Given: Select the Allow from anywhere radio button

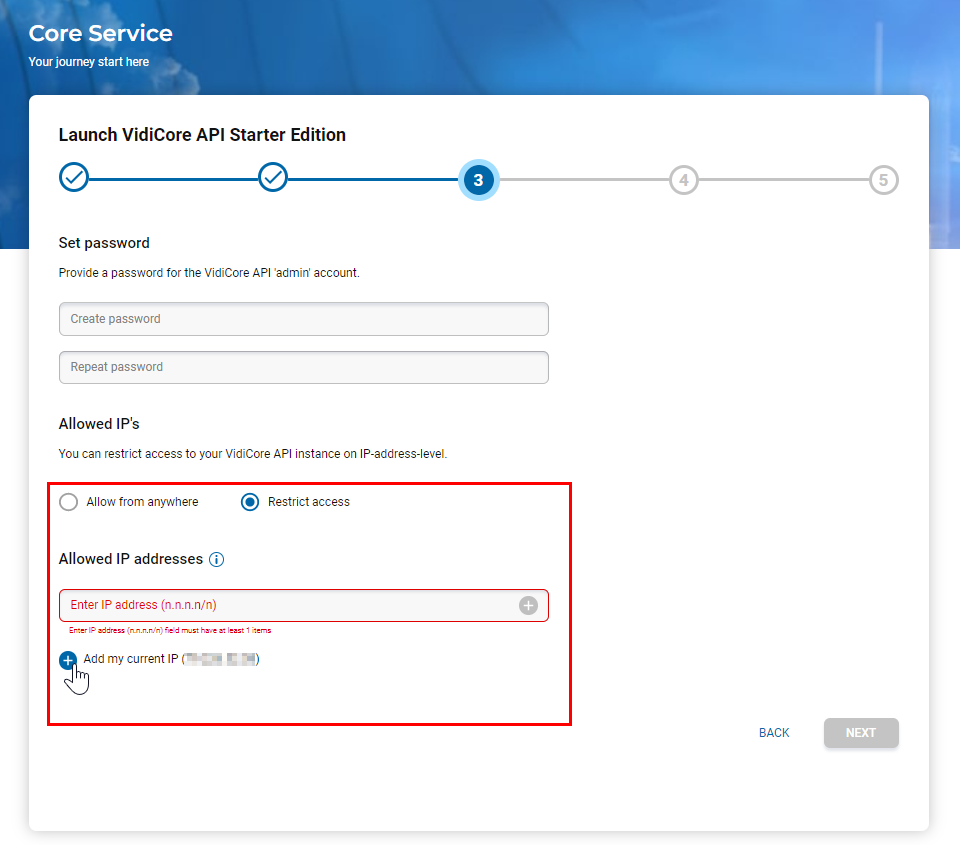Looking at the screenshot, I should click(69, 502).
